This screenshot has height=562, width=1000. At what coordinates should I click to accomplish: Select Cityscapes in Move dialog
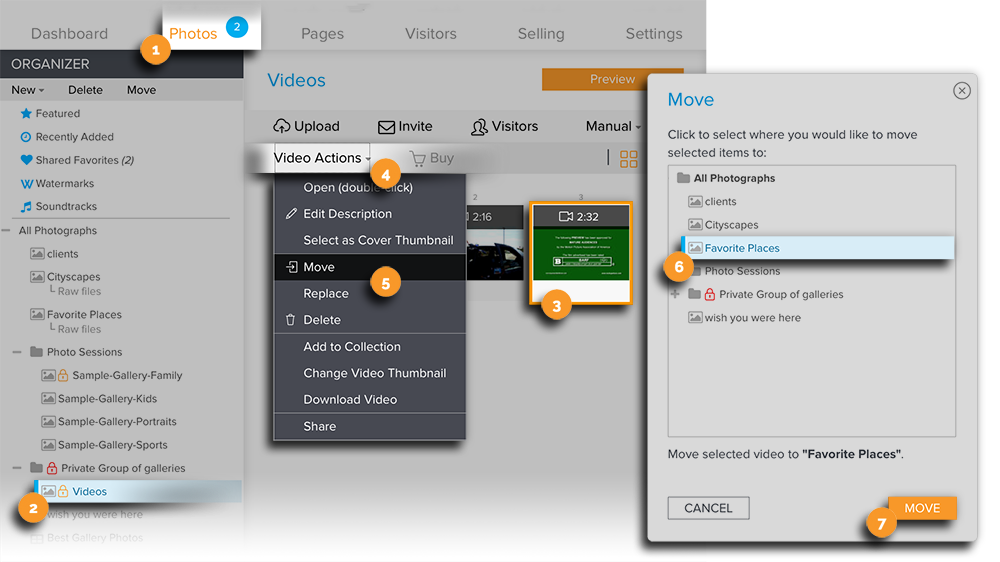coord(723,225)
